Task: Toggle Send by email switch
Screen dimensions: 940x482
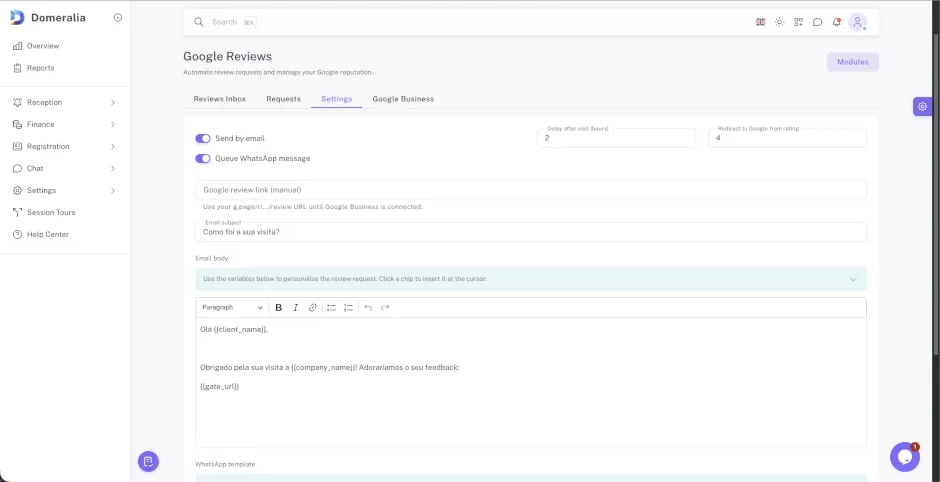Action: pos(203,138)
